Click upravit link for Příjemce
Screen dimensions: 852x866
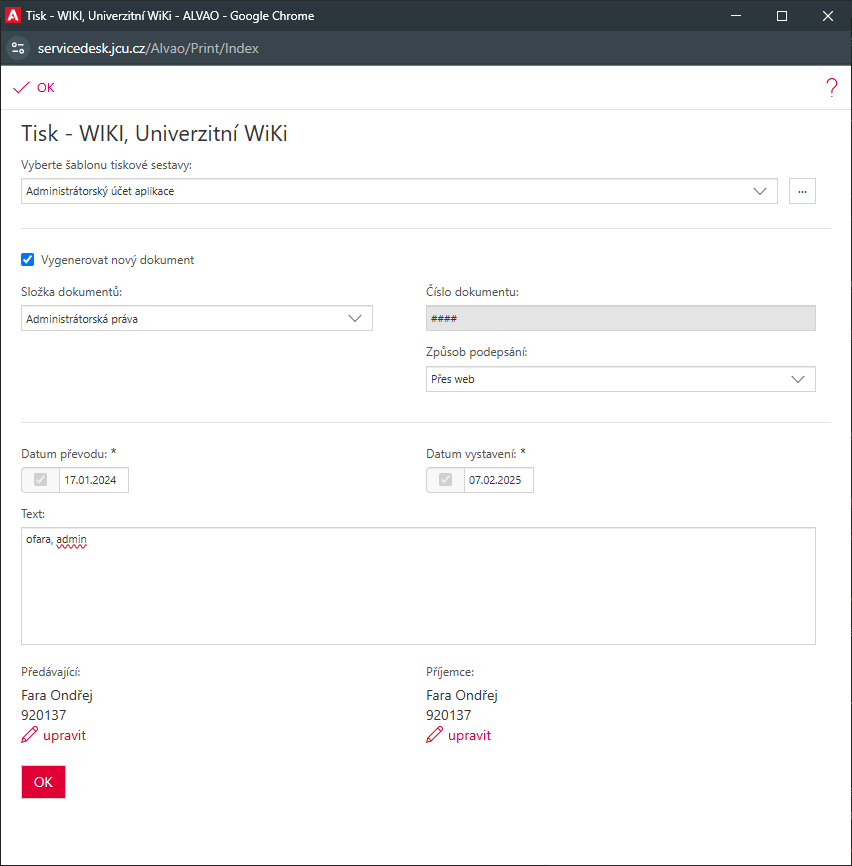tap(469, 736)
